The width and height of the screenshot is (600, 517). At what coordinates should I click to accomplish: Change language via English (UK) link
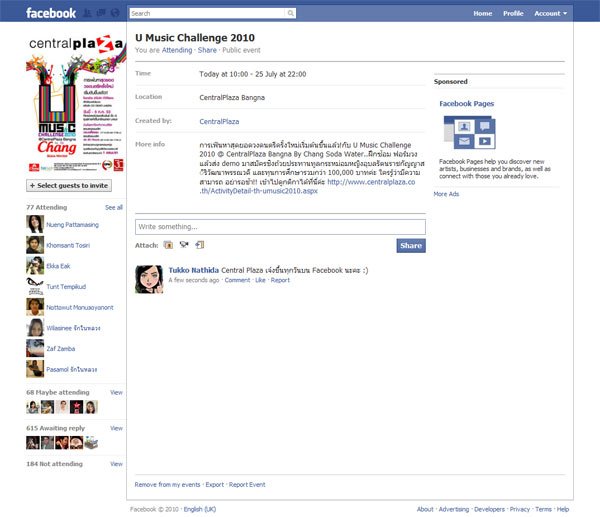(x=200, y=509)
